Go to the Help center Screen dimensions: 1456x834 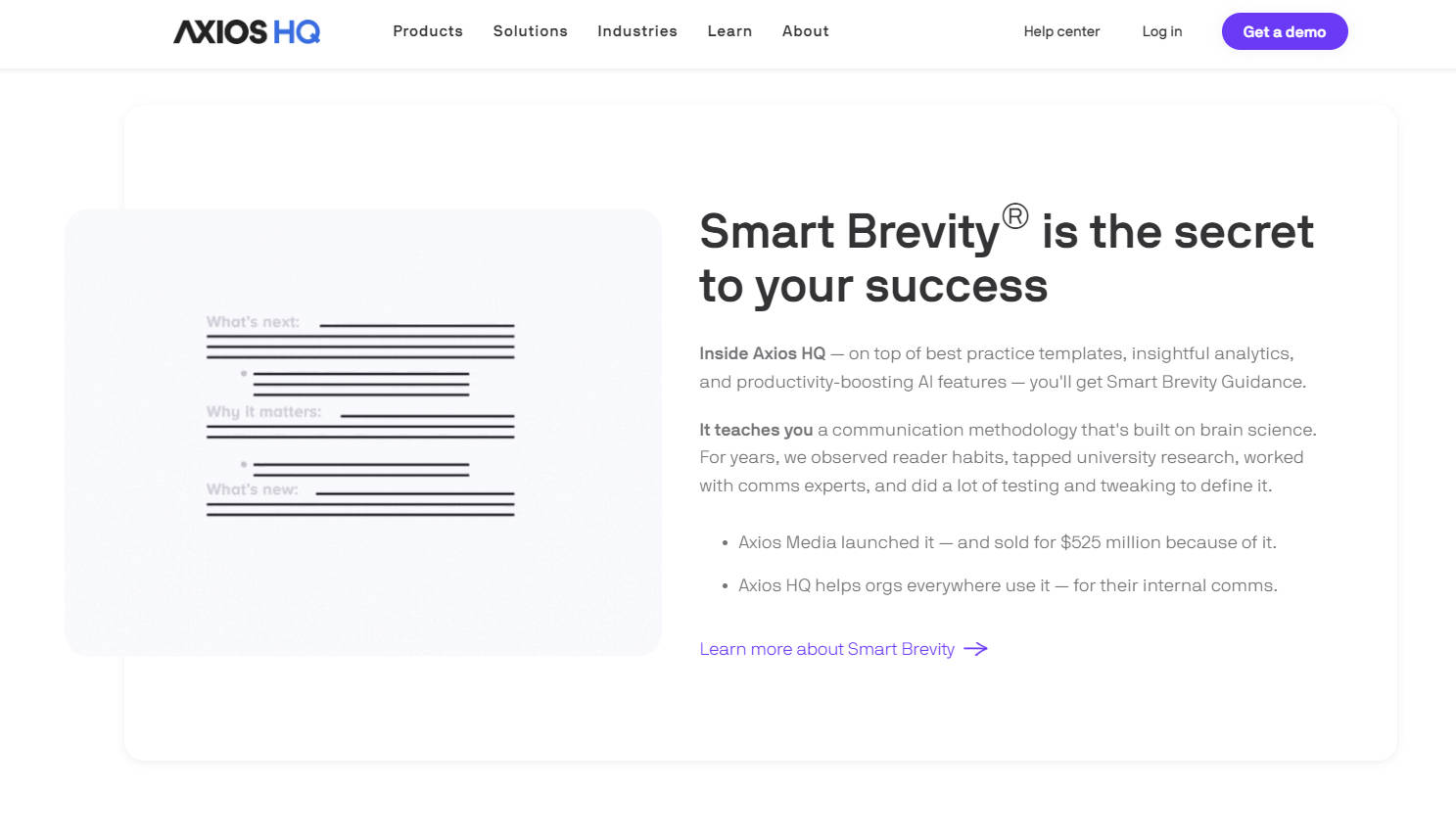[x=1061, y=31]
